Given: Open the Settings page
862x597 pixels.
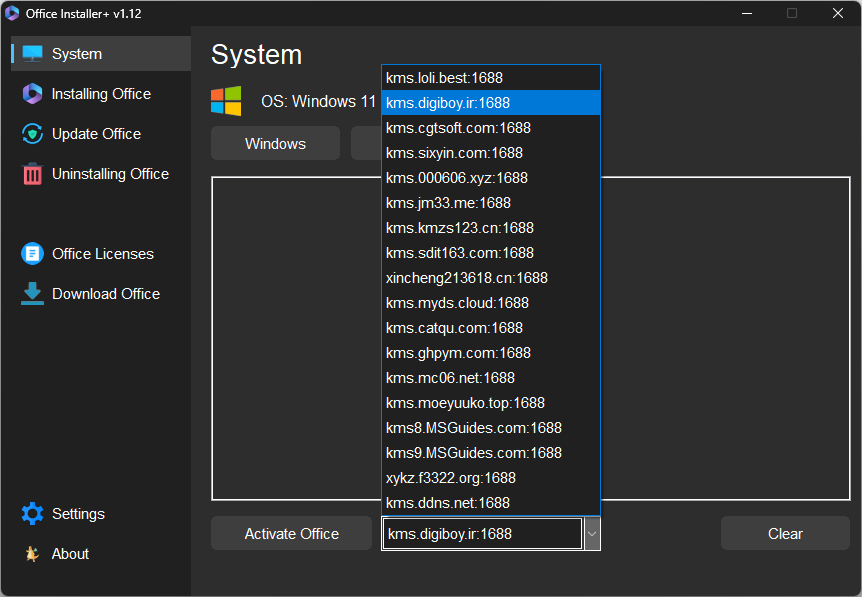Looking at the screenshot, I should pyautogui.click(x=101, y=513).
